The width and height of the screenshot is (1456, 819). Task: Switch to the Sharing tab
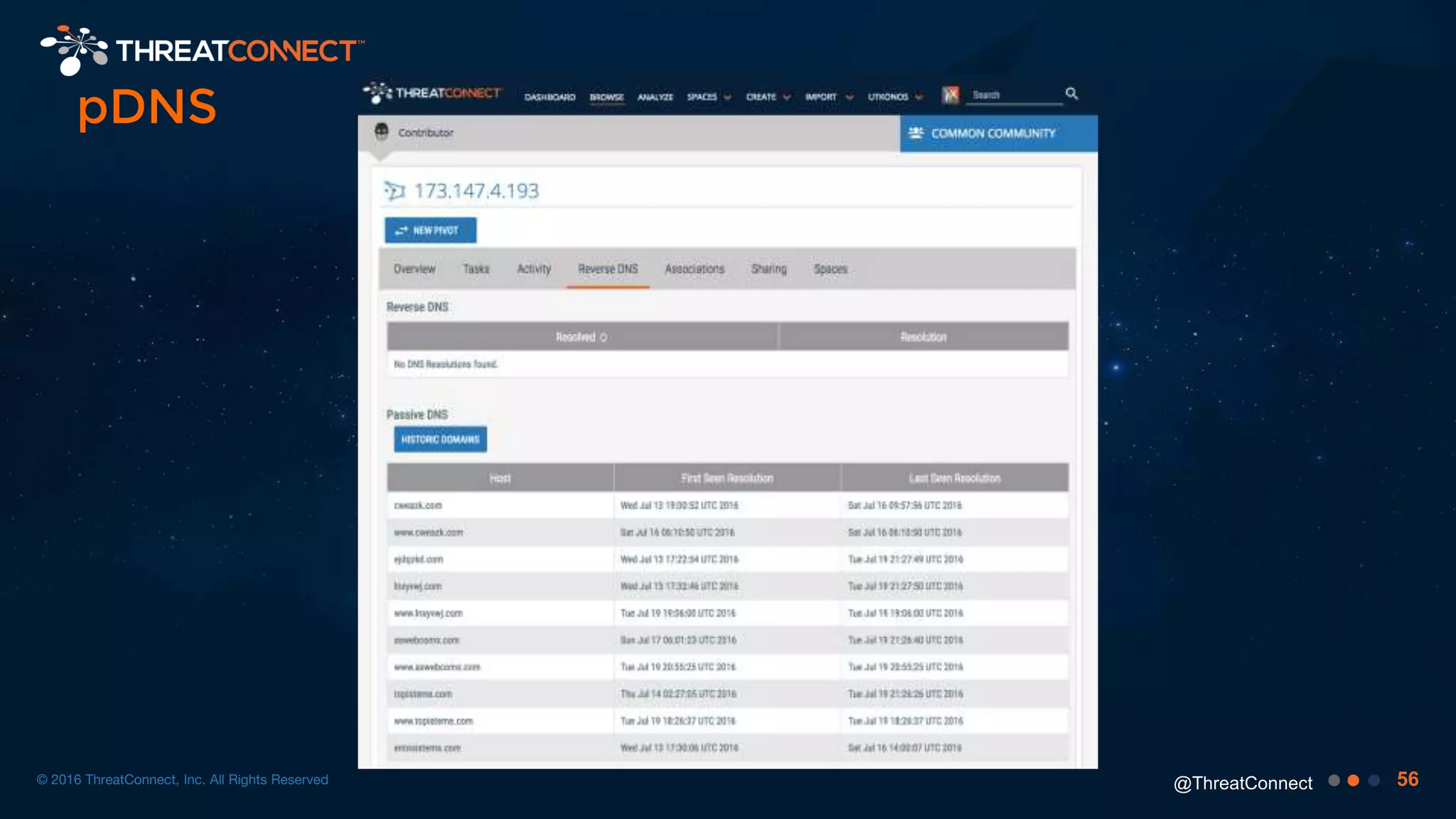(x=769, y=269)
